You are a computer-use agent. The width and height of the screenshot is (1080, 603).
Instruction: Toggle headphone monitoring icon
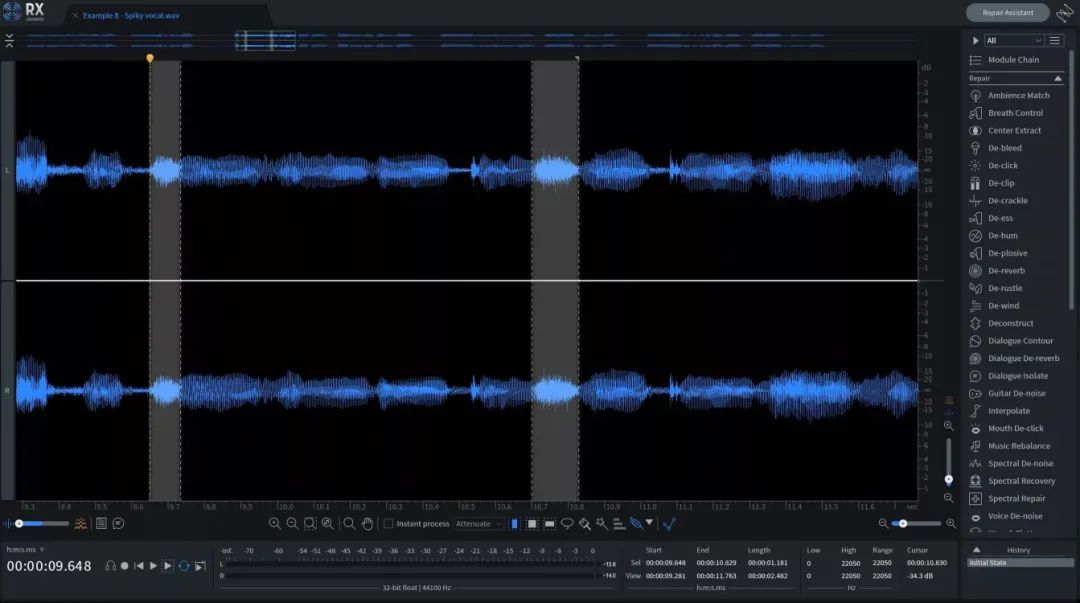110,566
